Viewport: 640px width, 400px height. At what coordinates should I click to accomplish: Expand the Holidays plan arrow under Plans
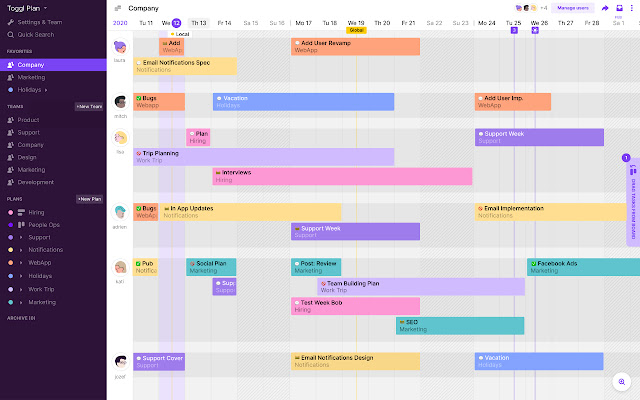pos(21,276)
